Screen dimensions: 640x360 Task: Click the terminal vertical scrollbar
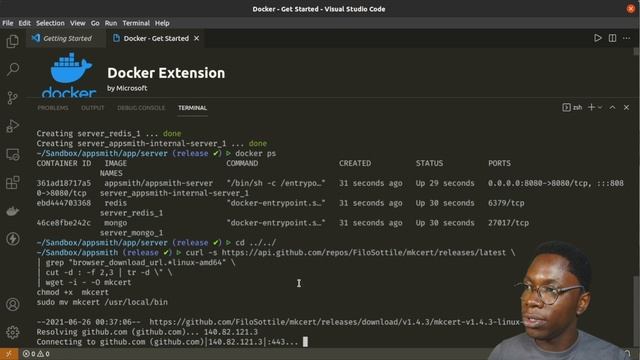pos(636,312)
